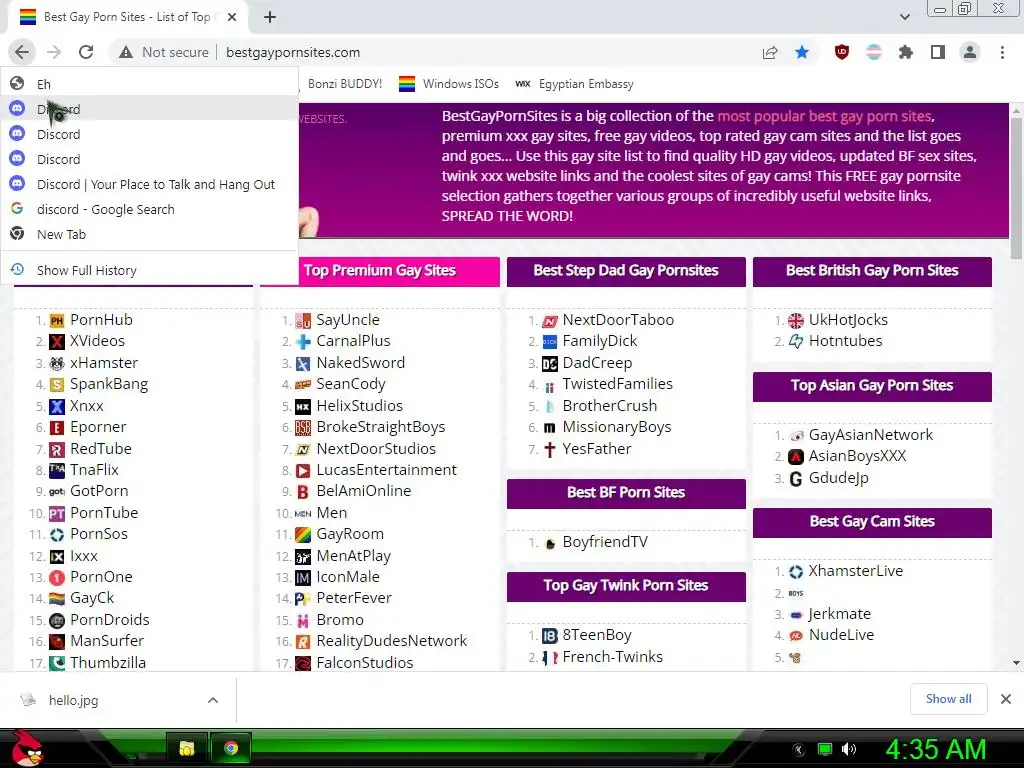The height and width of the screenshot is (768, 1024).
Task: Click the Not secure warning icon
Action: 126,52
